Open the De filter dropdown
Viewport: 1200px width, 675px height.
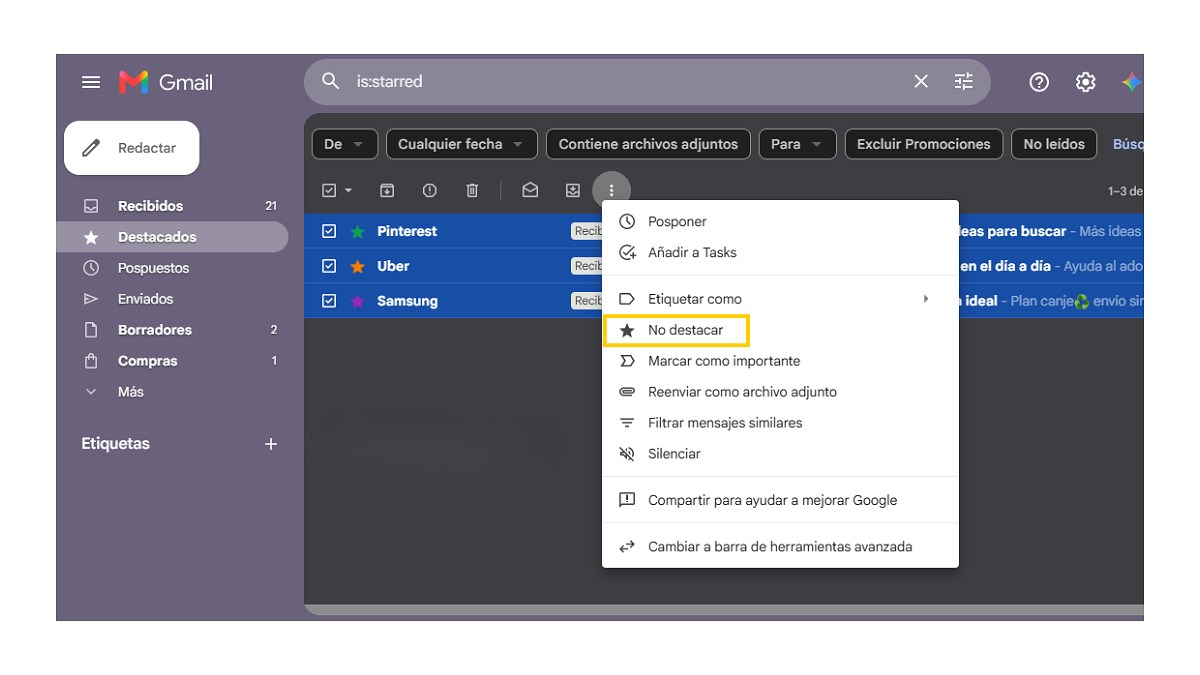(x=345, y=144)
